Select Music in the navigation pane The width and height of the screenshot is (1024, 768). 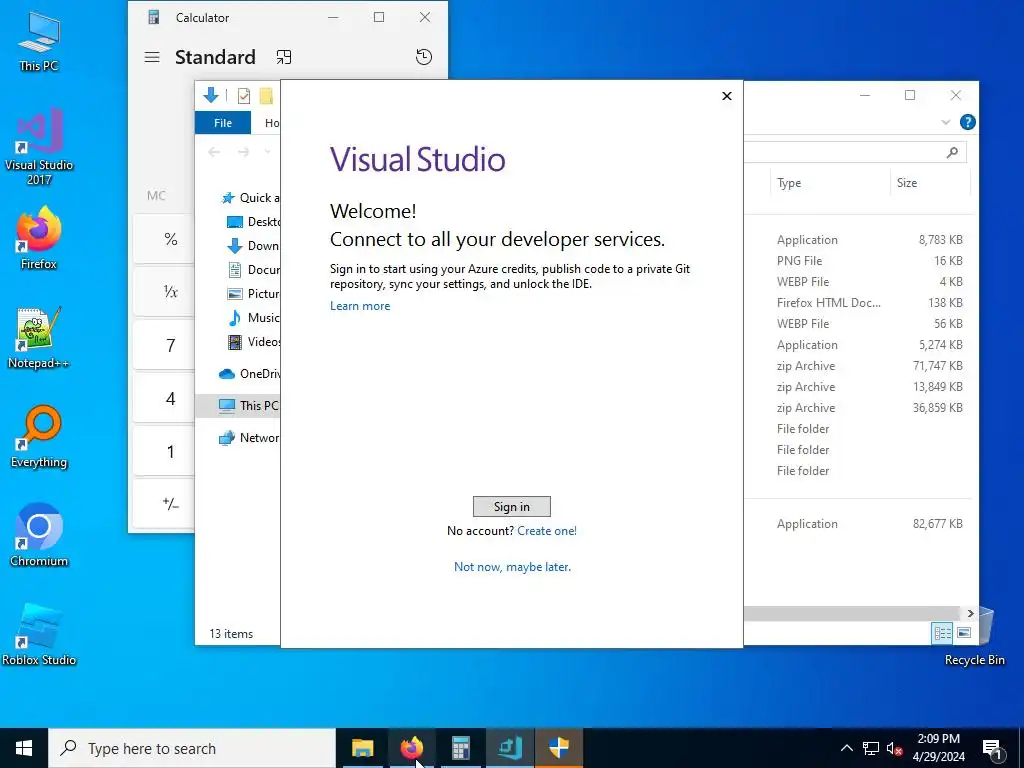click(x=253, y=318)
